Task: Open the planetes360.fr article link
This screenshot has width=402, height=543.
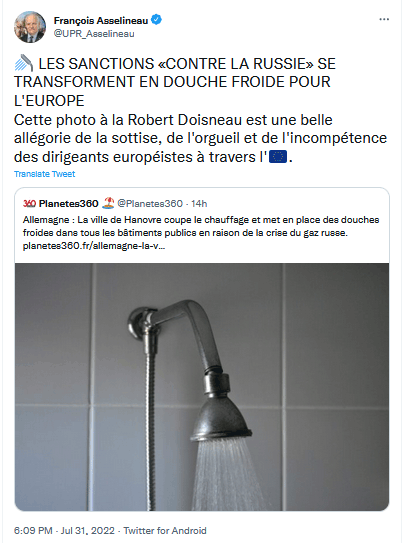Action: pyautogui.click(x=94, y=246)
